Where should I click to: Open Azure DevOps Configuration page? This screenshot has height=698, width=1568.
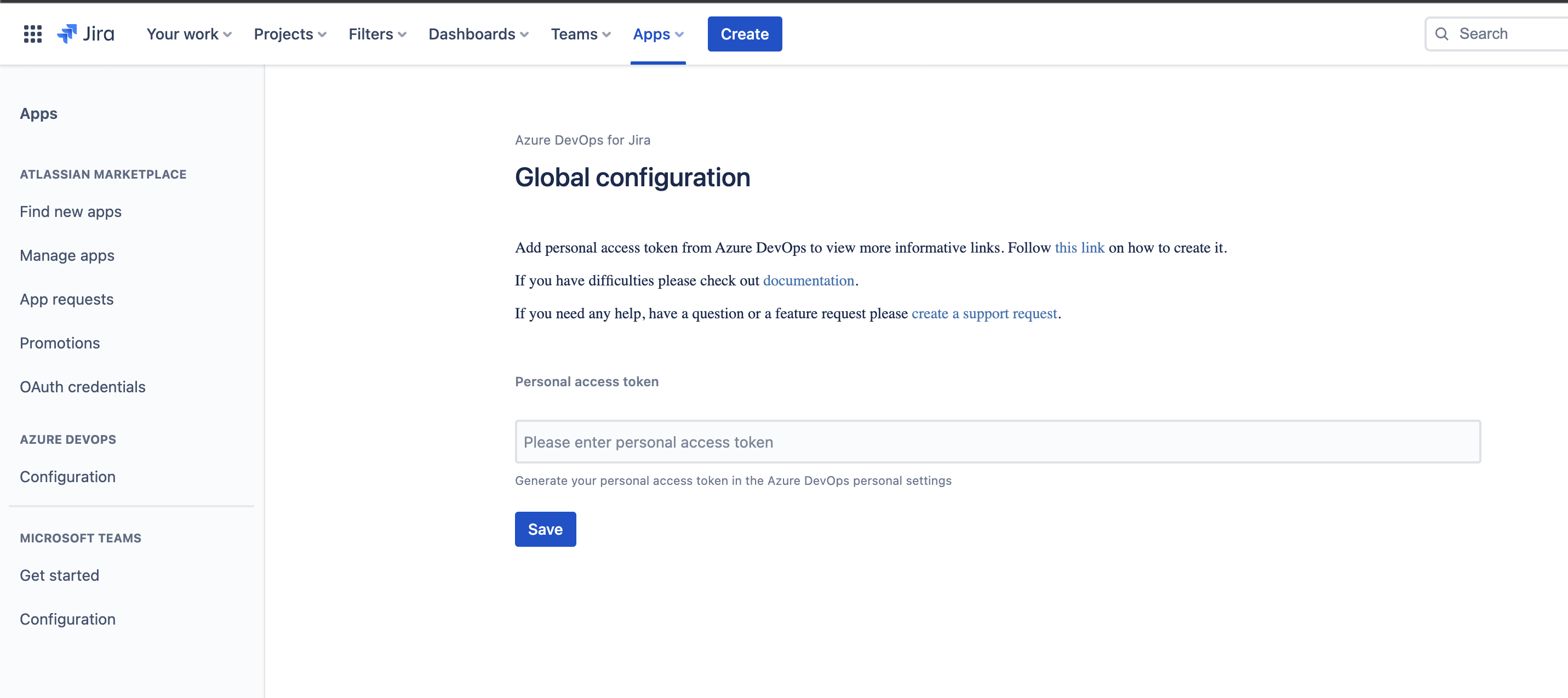click(x=67, y=477)
